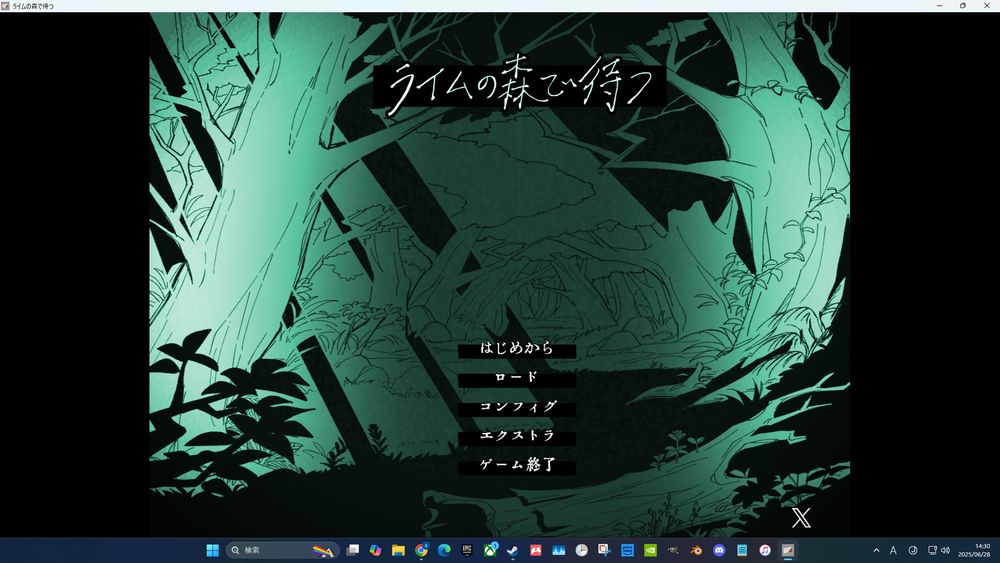Viewport: 1000px width, 563px height.
Task: Open File Explorer from the taskbar
Action: pyautogui.click(x=398, y=550)
